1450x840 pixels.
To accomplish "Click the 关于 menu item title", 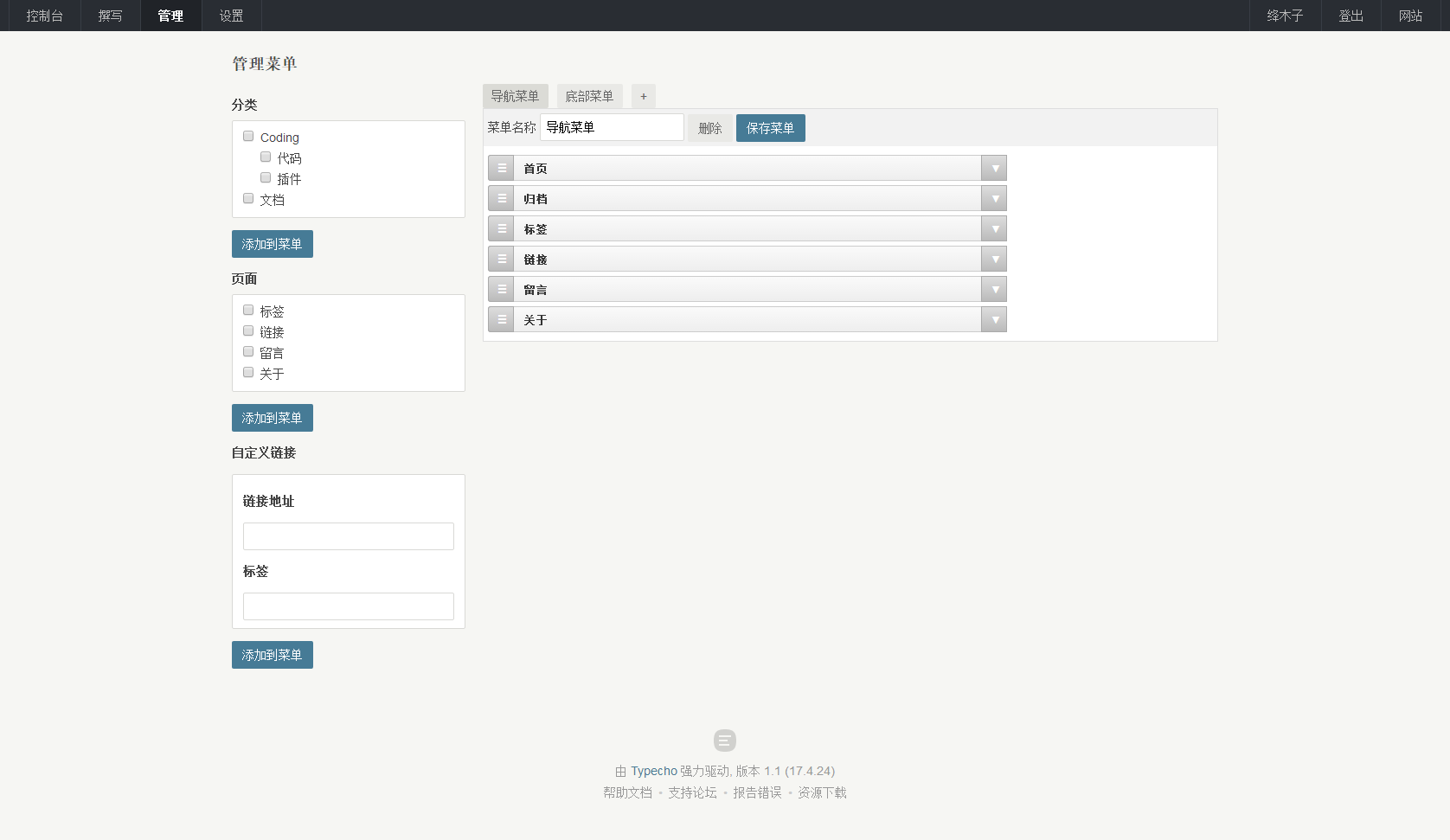I will click(x=536, y=320).
